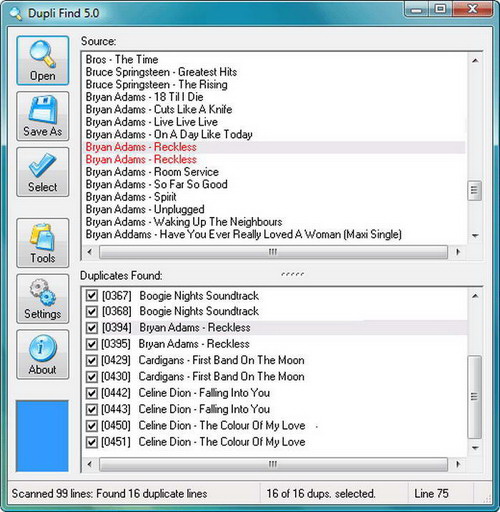The width and height of the screenshot is (500, 512).
Task: Uncheck [0451] Celine Dion Colour Of My Love
Action: 91,442
